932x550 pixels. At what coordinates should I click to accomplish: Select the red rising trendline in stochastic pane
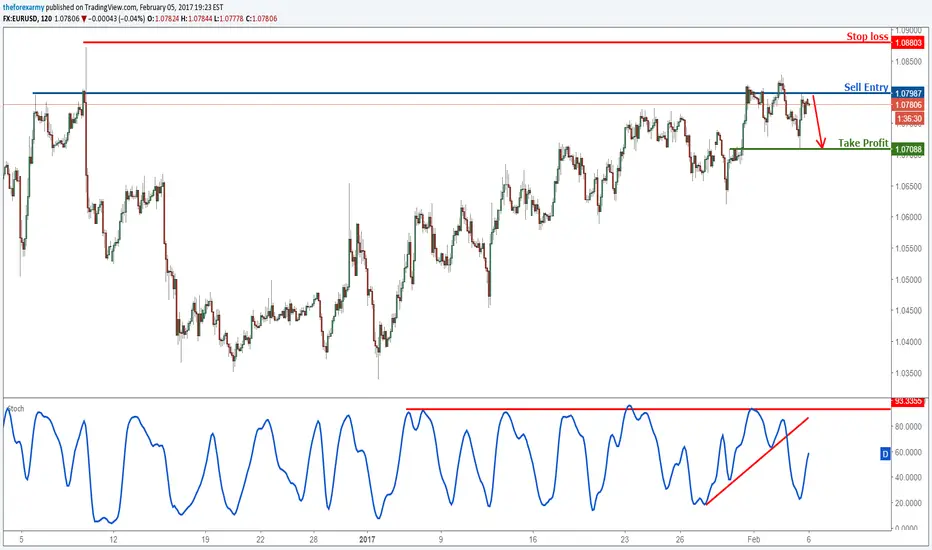[757, 461]
